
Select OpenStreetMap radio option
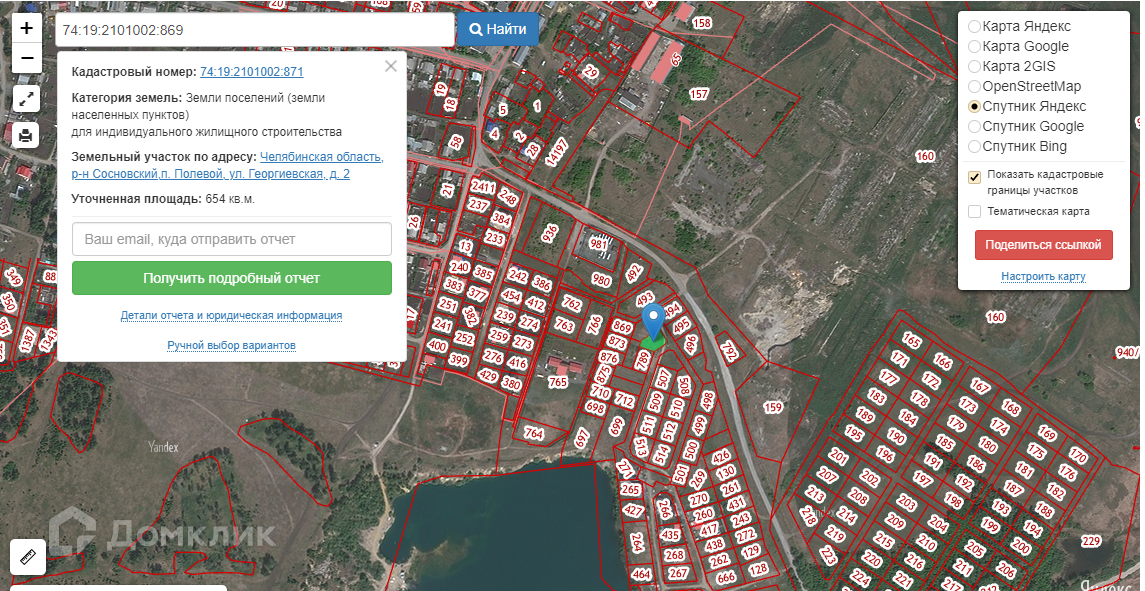(x=974, y=86)
